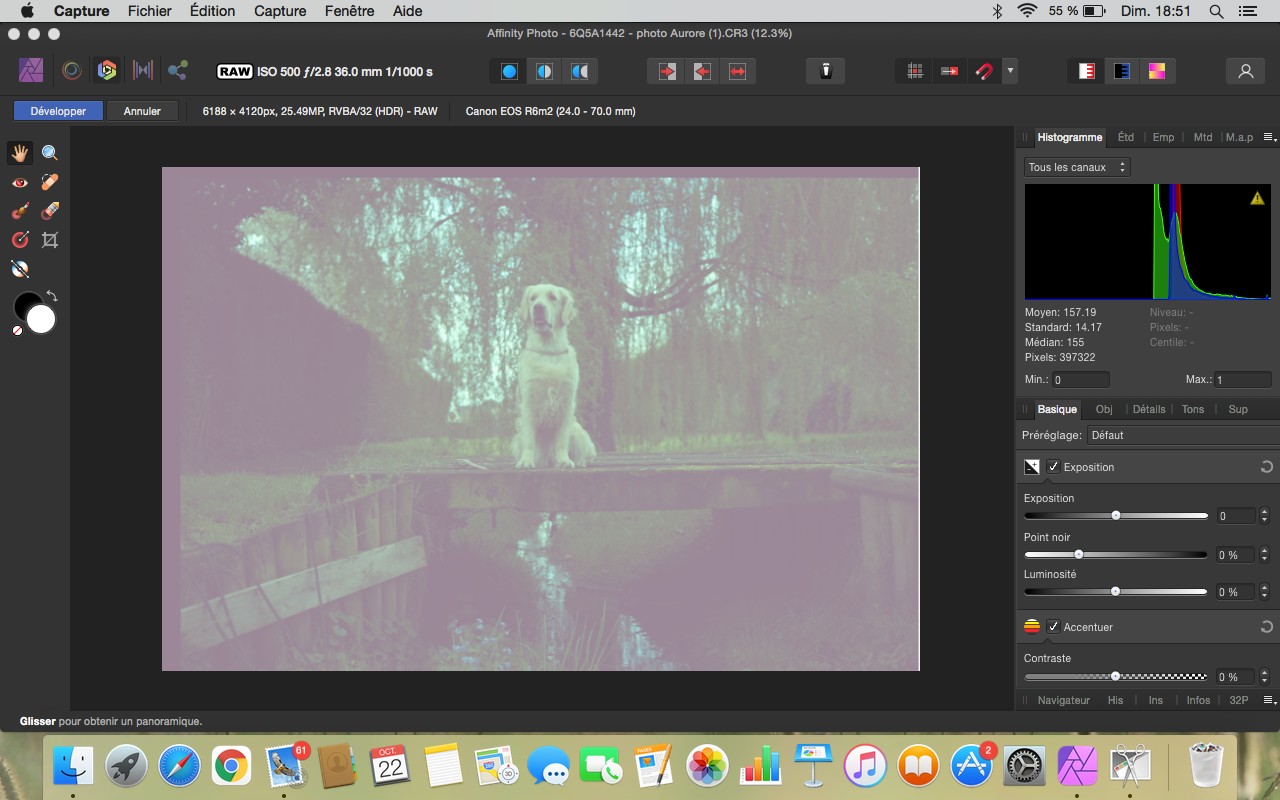Select the Overlay Paint brush tool
The width and height of the screenshot is (1280, 800).
(20, 211)
